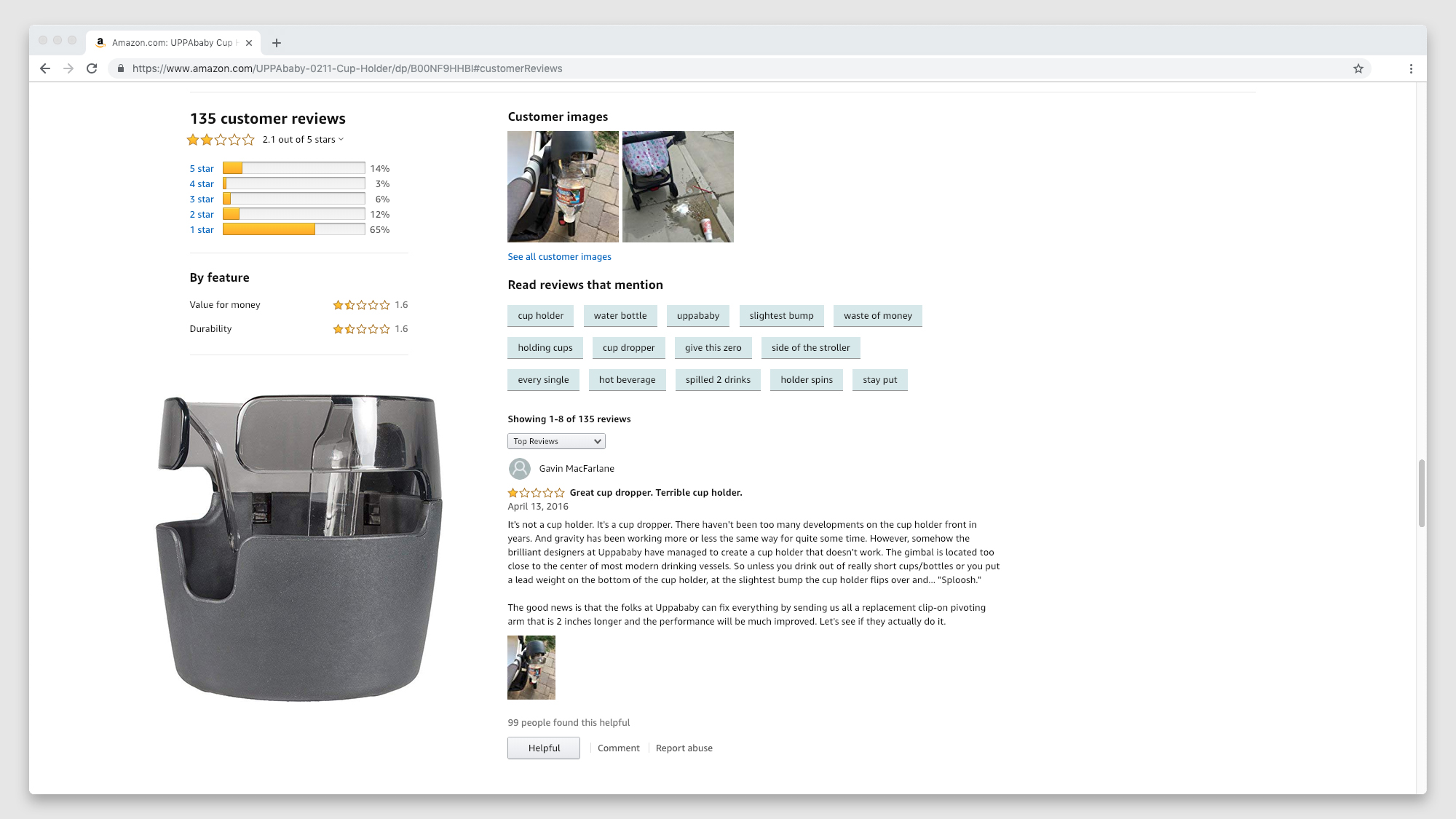
Task: Reload the current page
Action: click(x=92, y=68)
